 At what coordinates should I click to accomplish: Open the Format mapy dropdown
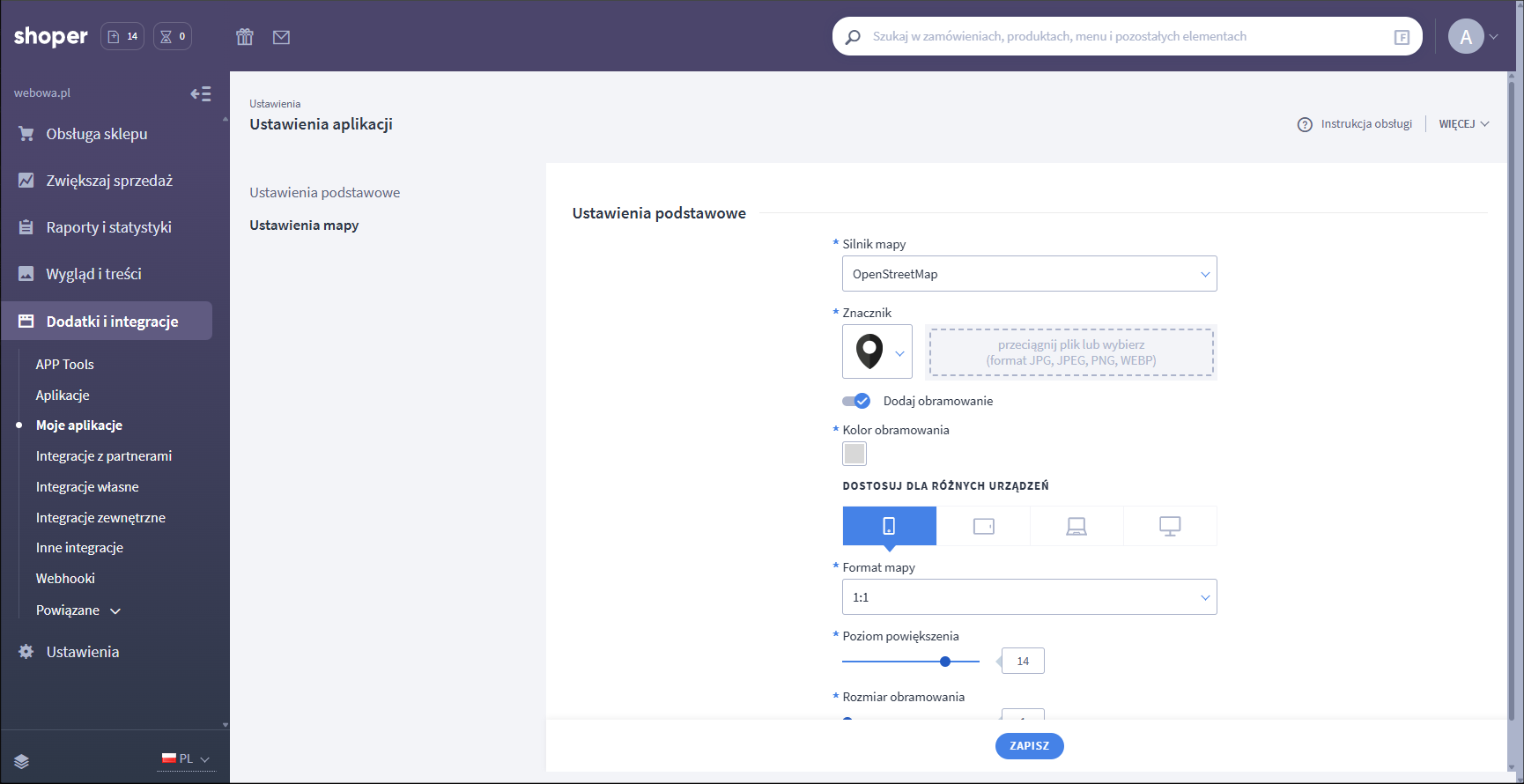[x=1029, y=597]
